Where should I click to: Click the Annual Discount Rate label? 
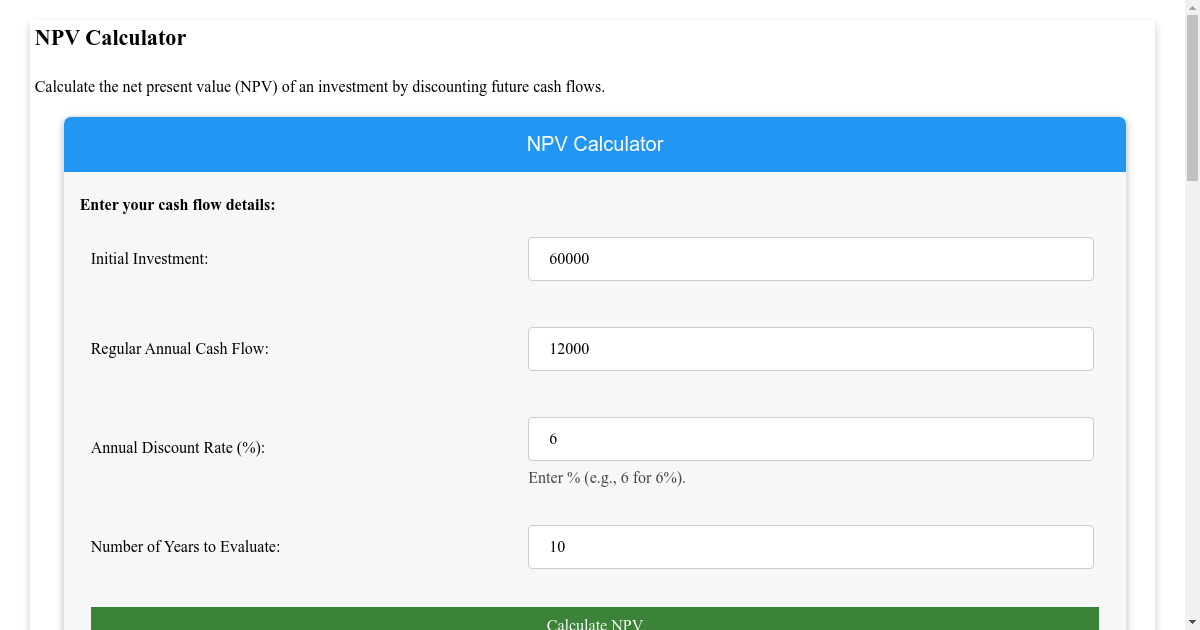[176, 447]
